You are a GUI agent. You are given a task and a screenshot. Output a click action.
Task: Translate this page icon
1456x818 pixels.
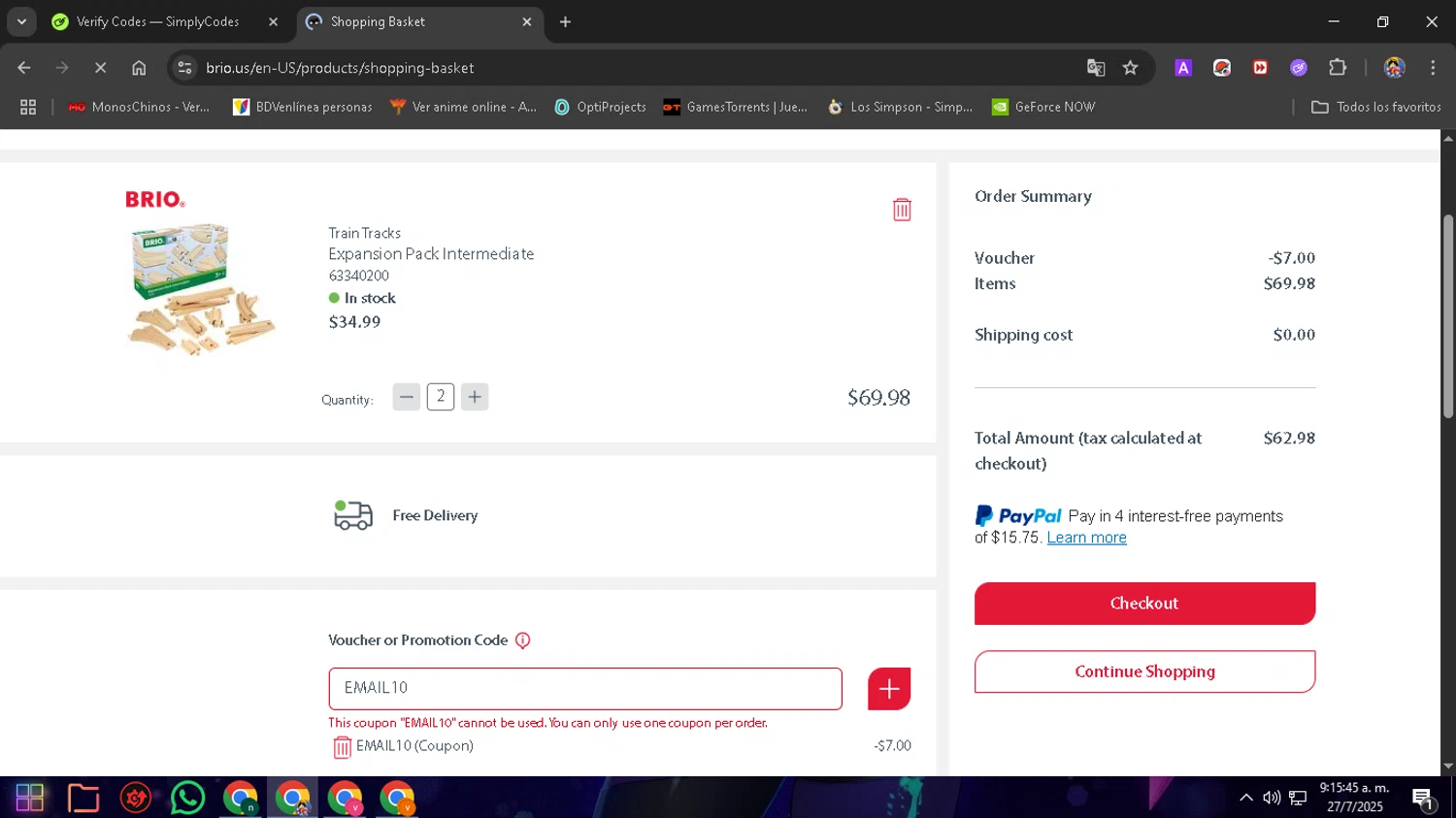pos(1096,68)
